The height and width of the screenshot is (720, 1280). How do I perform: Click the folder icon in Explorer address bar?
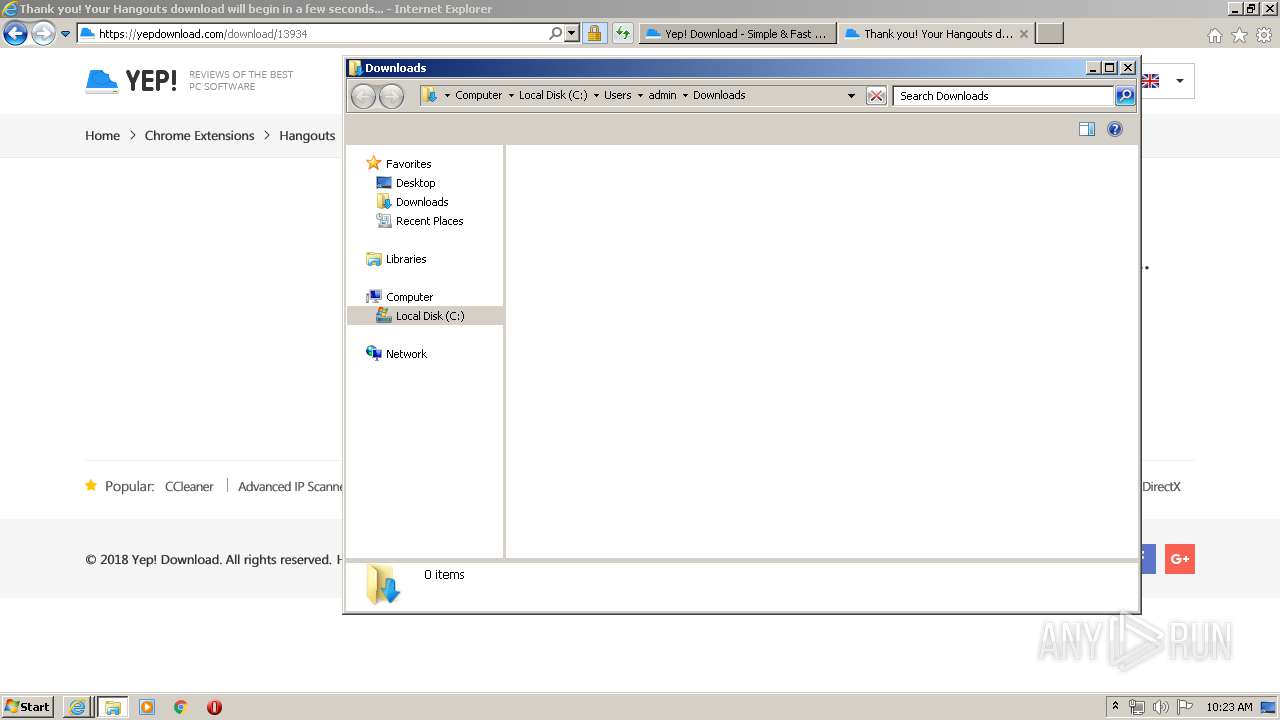pos(430,96)
